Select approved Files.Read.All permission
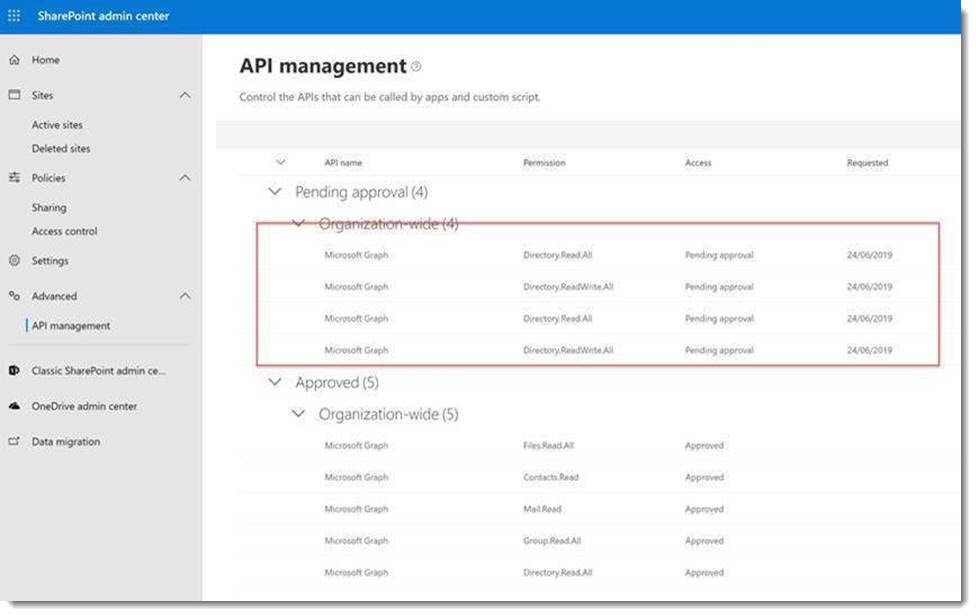Screen dimensions: 976x616 tap(548, 446)
